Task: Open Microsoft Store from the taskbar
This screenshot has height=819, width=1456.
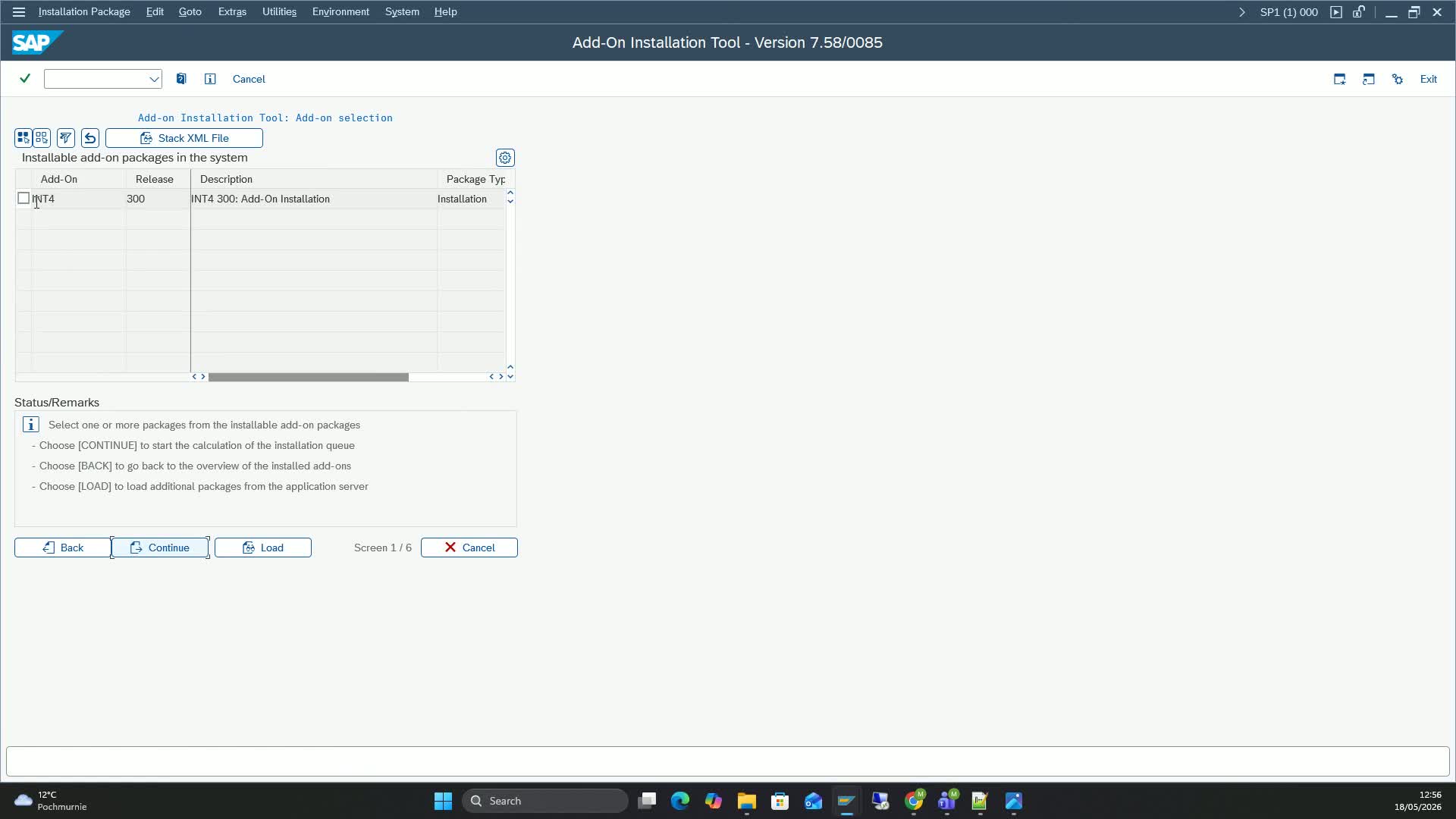Action: [x=780, y=801]
